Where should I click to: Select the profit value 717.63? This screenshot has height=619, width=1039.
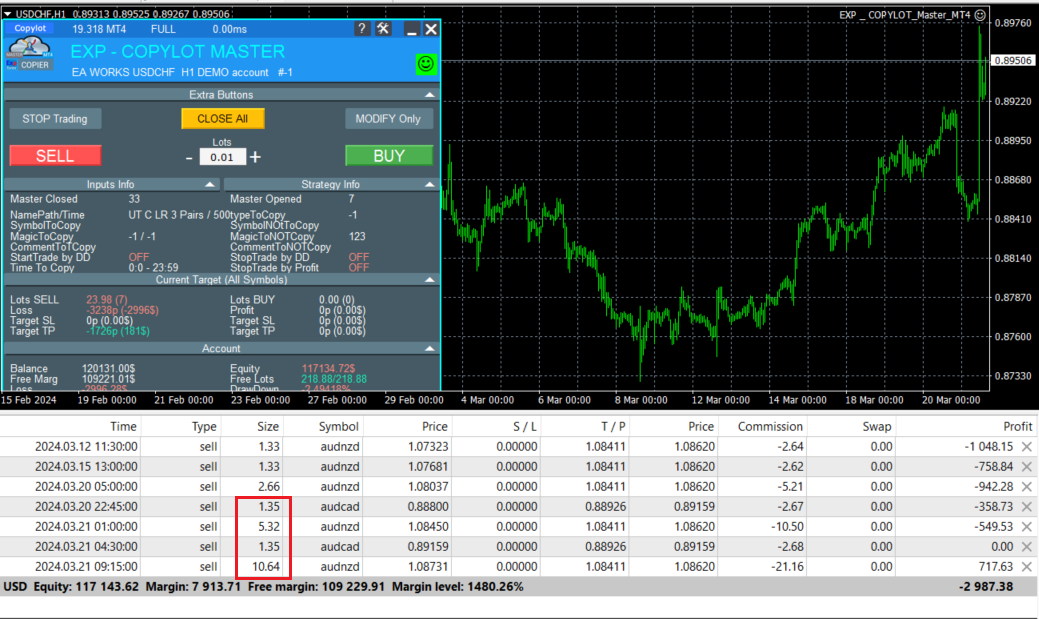pyautogui.click(x=995, y=567)
